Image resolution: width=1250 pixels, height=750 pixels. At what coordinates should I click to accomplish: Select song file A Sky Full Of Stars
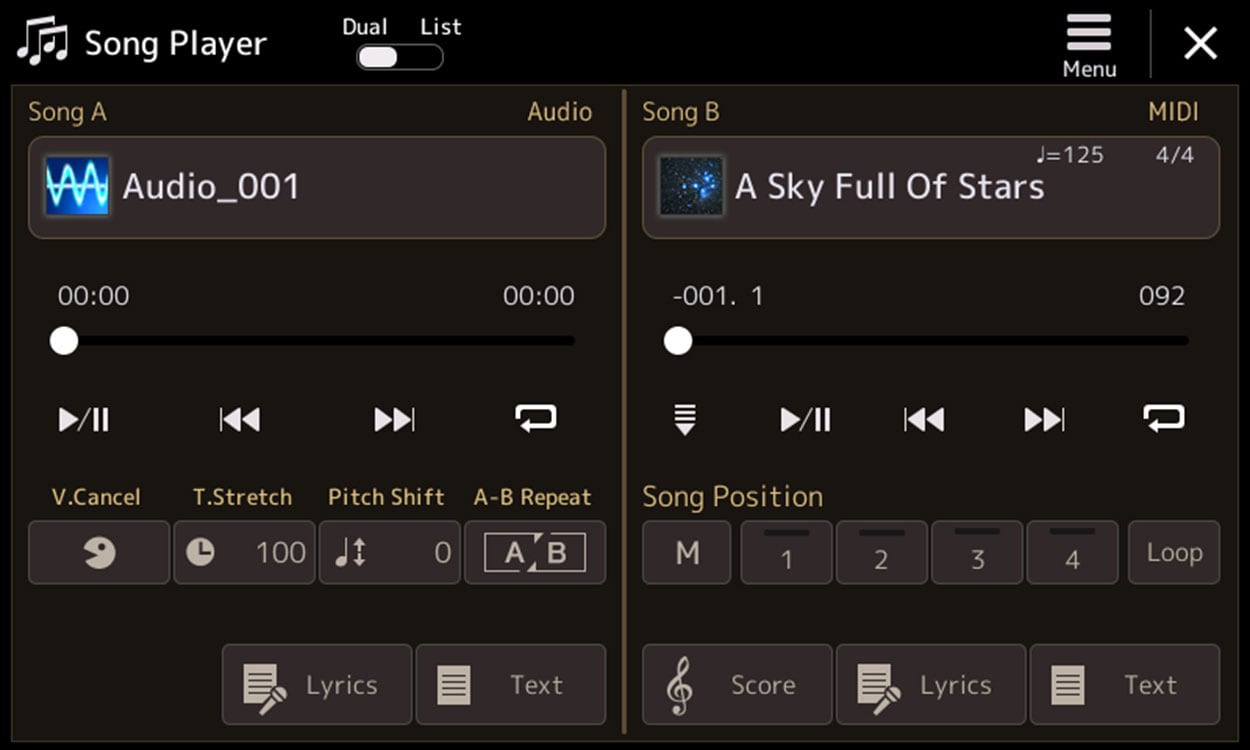click(x=930, y=187)
